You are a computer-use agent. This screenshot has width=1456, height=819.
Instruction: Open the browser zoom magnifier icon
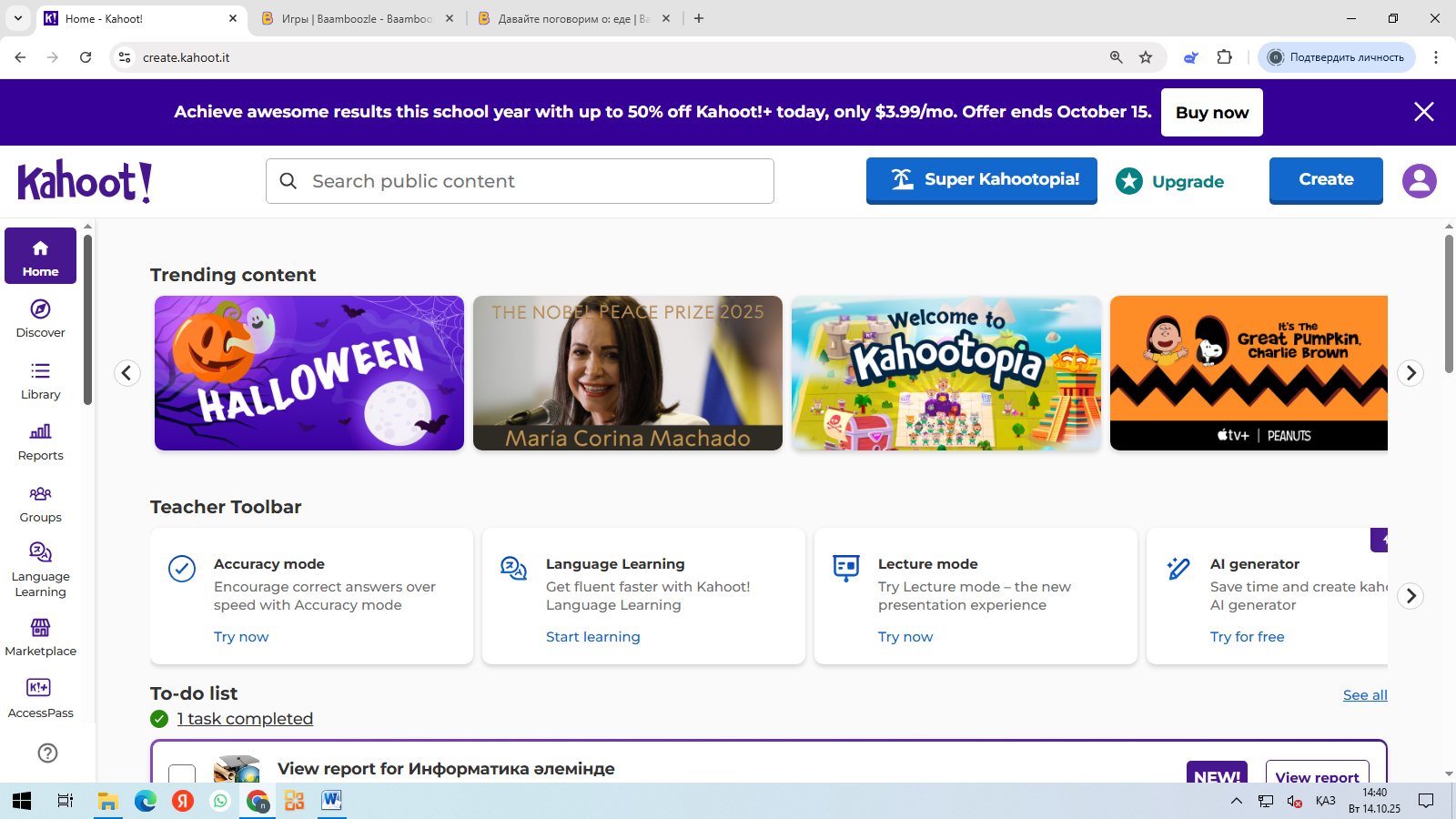point(1116,57)
